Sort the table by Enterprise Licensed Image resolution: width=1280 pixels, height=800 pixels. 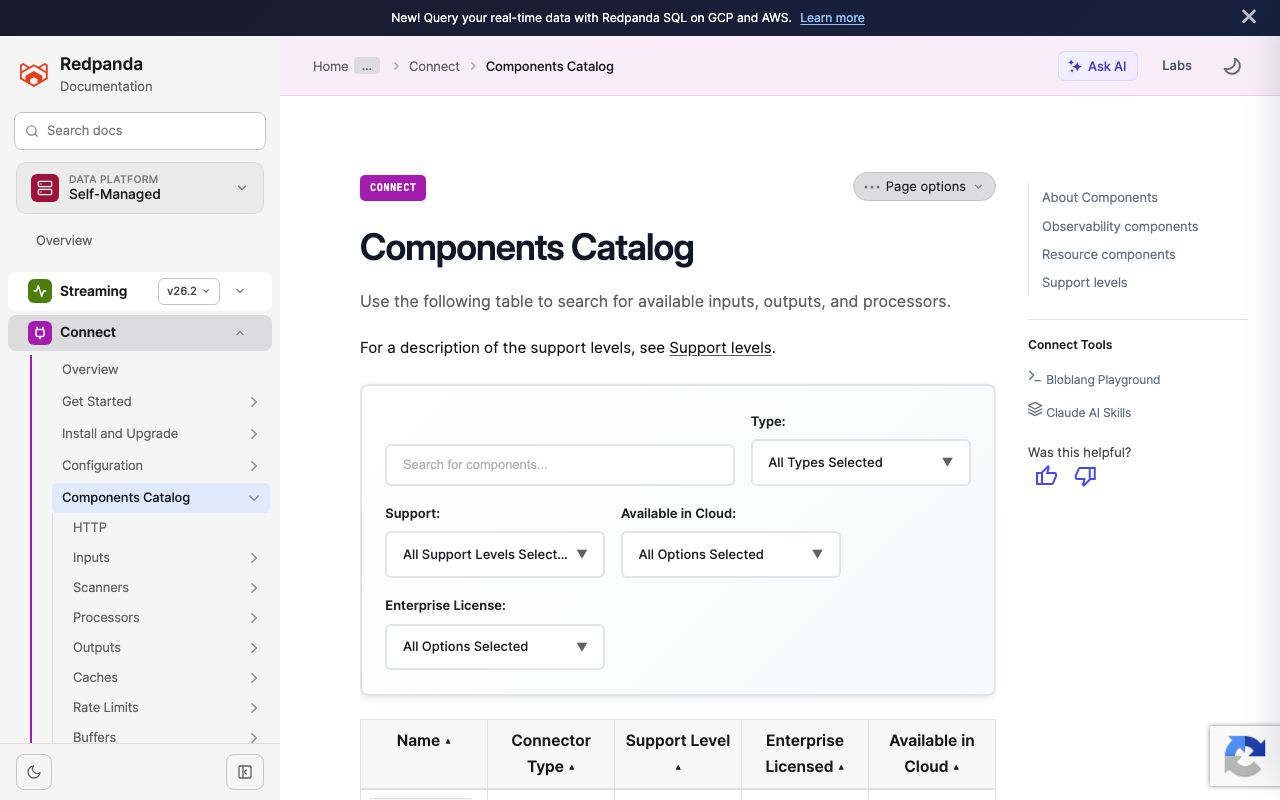(x=805, y=754)
